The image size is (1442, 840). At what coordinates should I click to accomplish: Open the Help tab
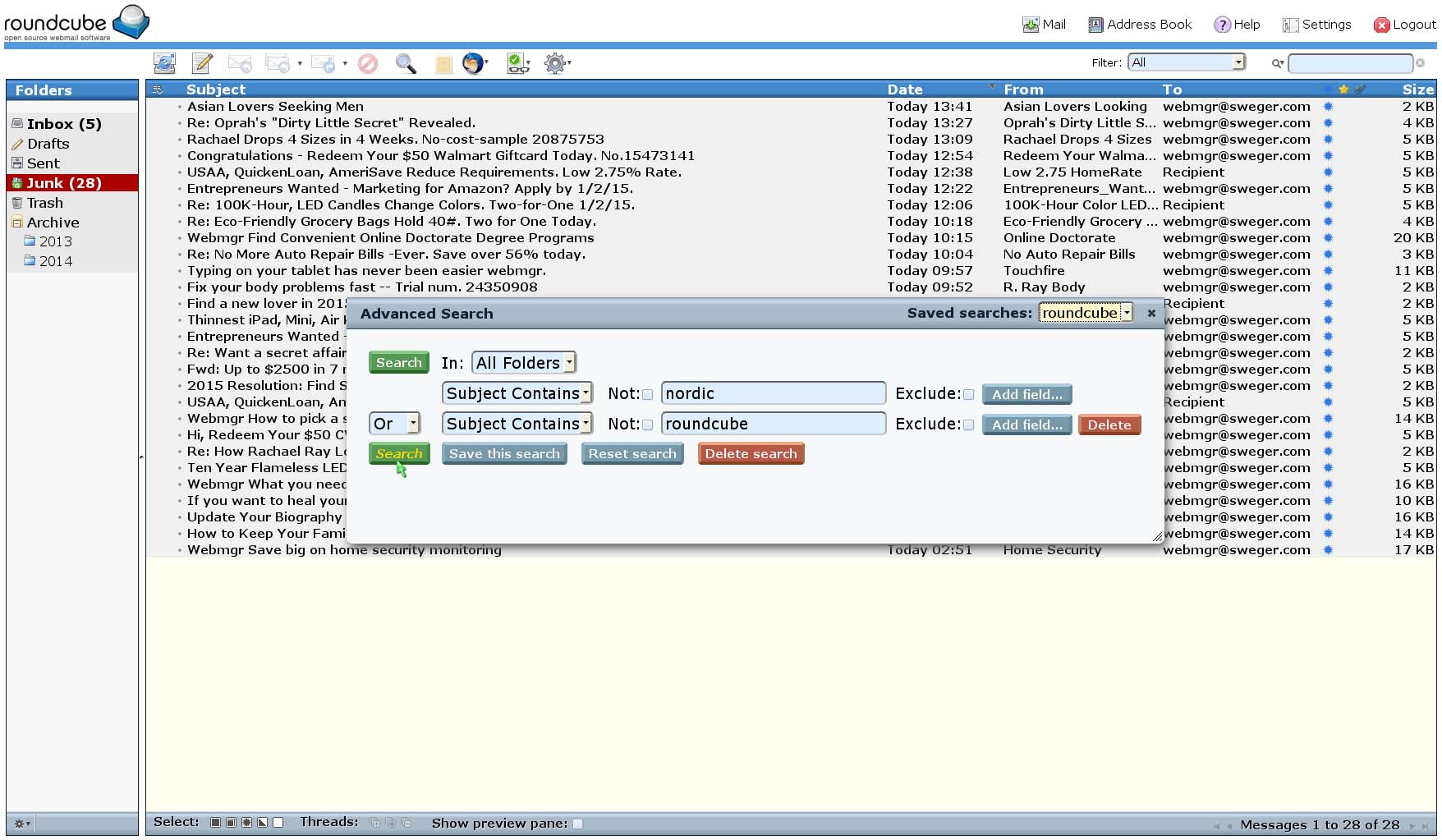[1238, 25]
